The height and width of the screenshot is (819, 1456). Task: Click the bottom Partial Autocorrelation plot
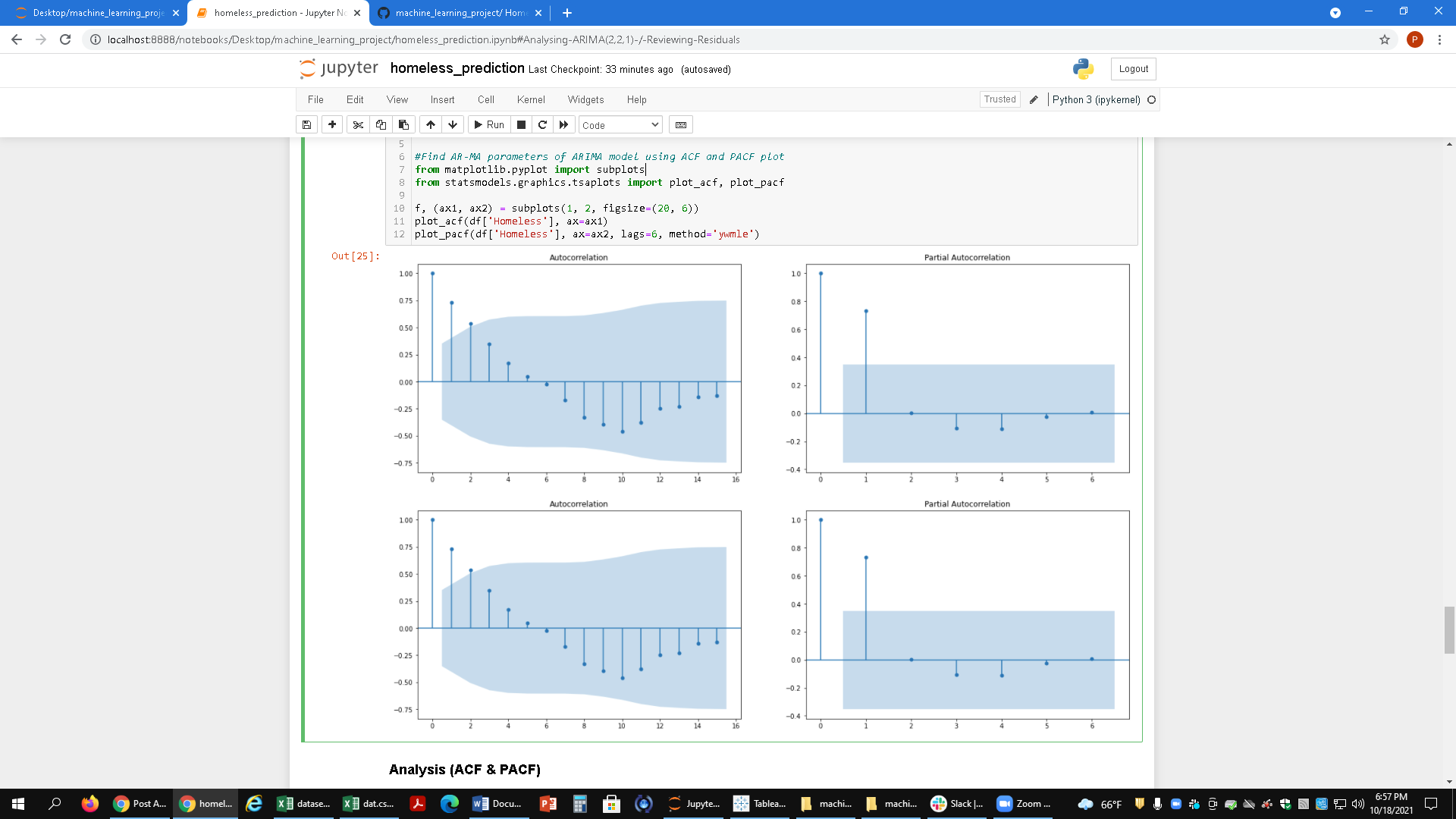tap(968, 615)
